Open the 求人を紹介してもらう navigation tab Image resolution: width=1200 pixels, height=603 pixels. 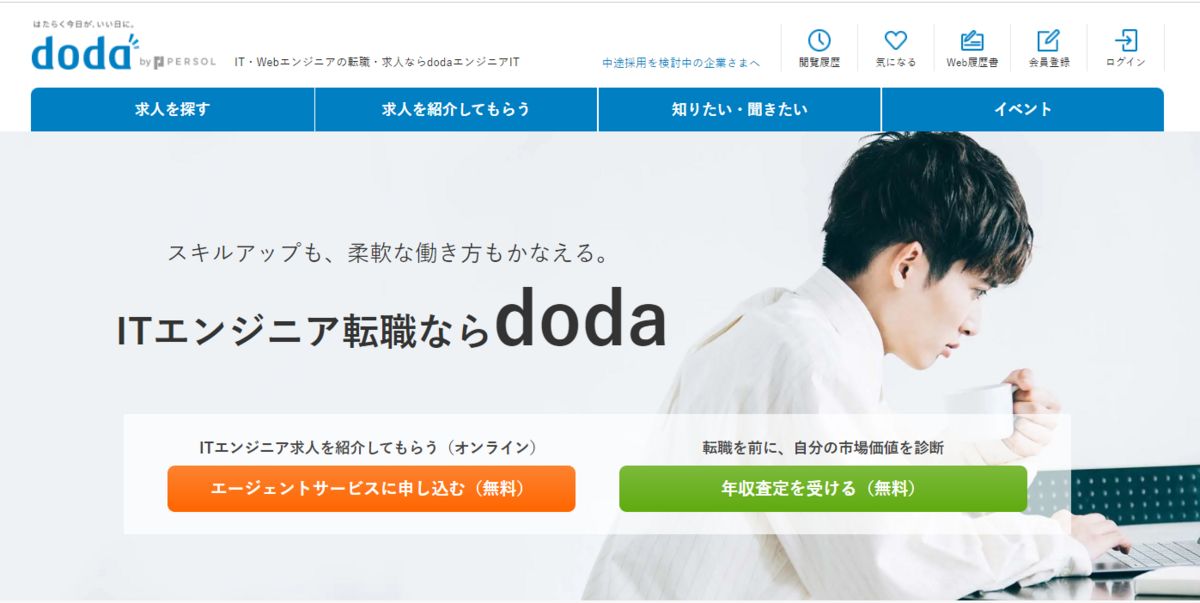(x=456, y=110)
